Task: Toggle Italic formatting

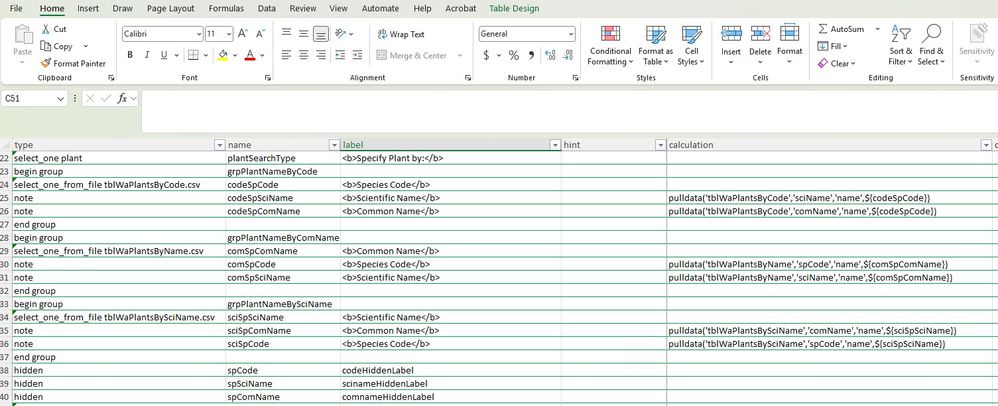Action: [x=147, y=55]
